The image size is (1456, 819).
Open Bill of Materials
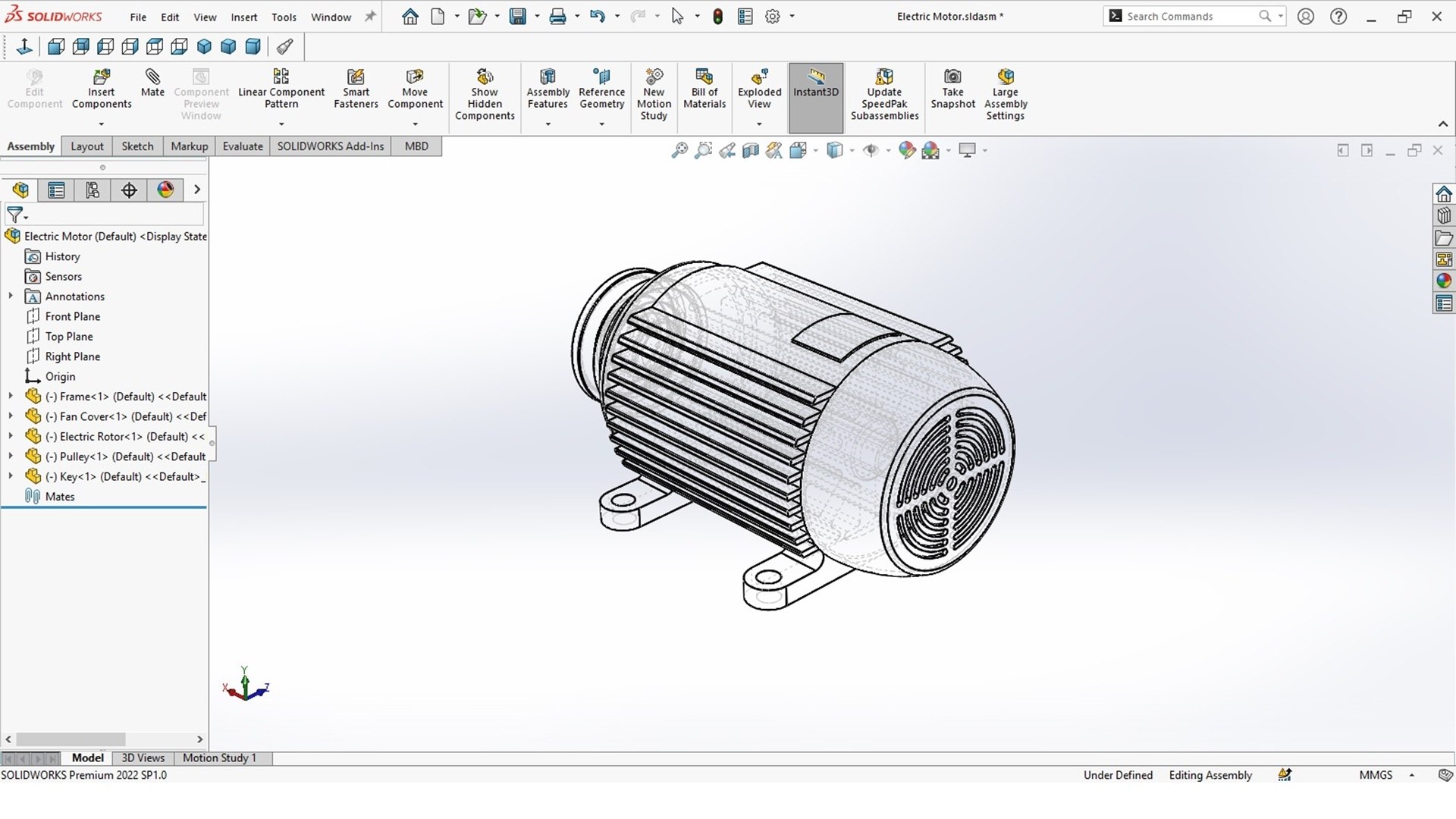[704, 89]
